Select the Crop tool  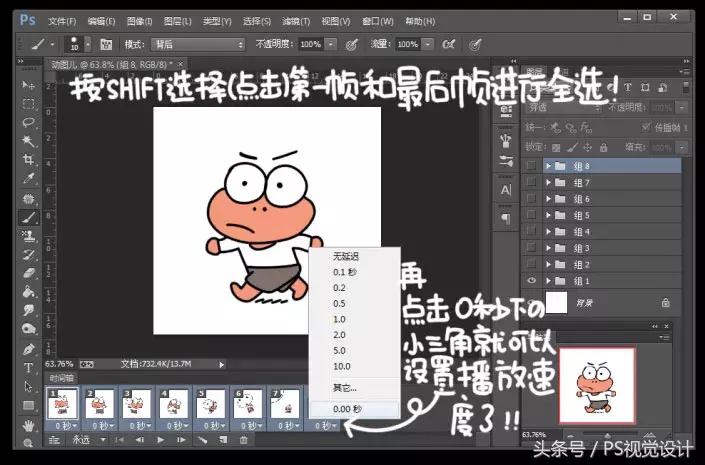[29, 160]
